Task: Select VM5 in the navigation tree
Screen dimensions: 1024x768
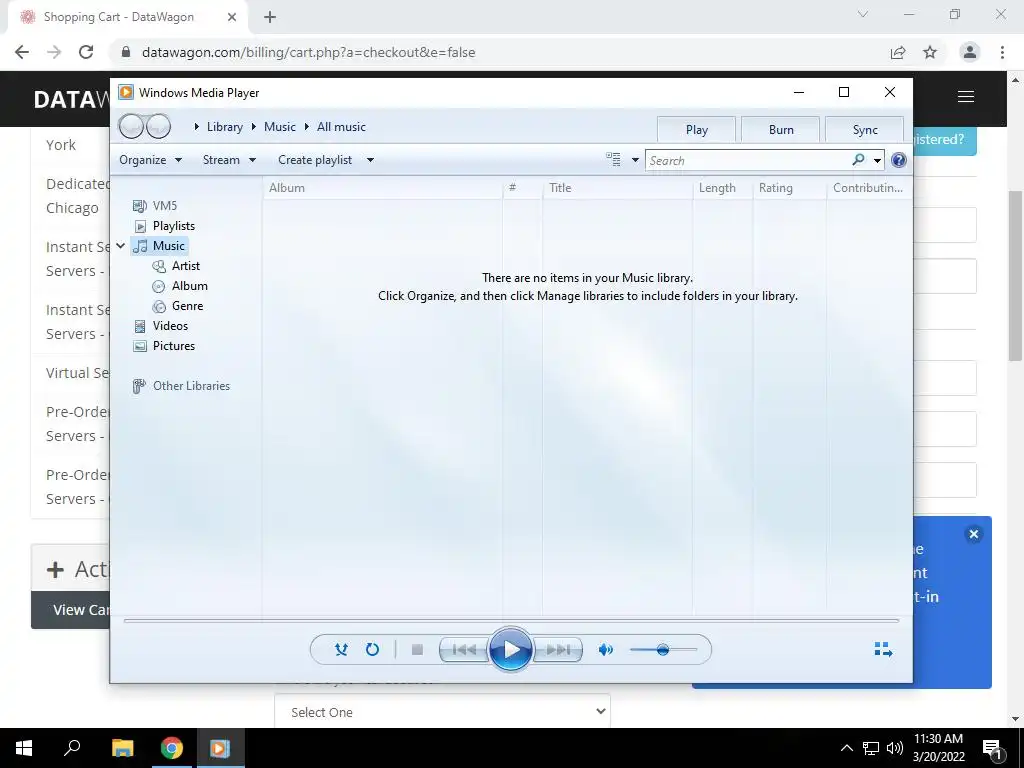Action: (x=165, y=206)
